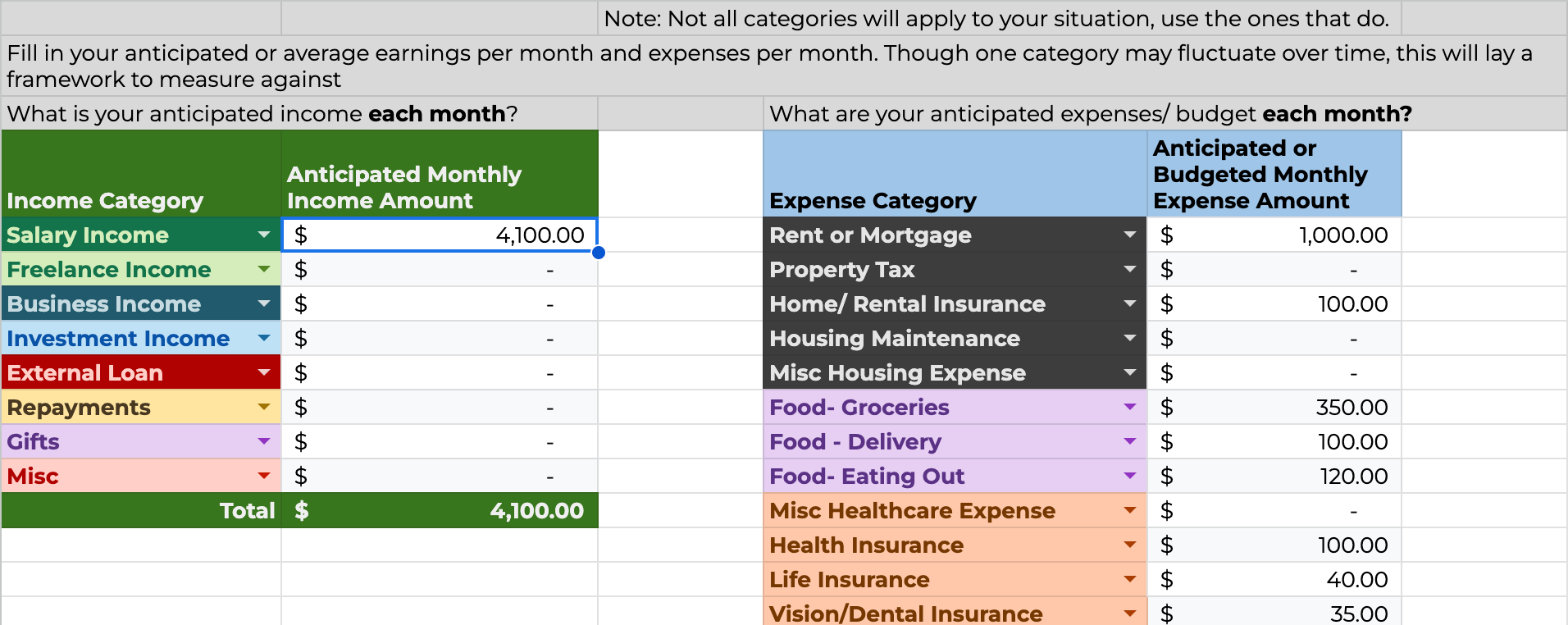The height and width of the screenshot is (625, 1568).
Task: Select the Salary Income amount cell
Action: pos(440,235)
